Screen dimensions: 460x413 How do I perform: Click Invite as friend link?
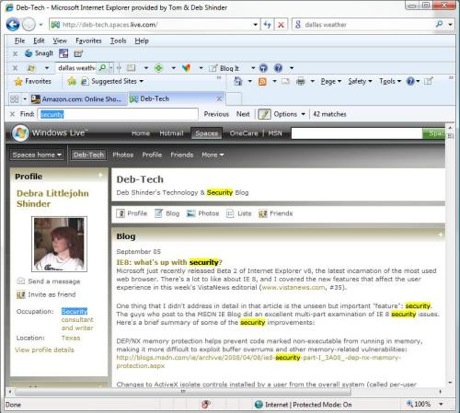(x=47, y=294)
